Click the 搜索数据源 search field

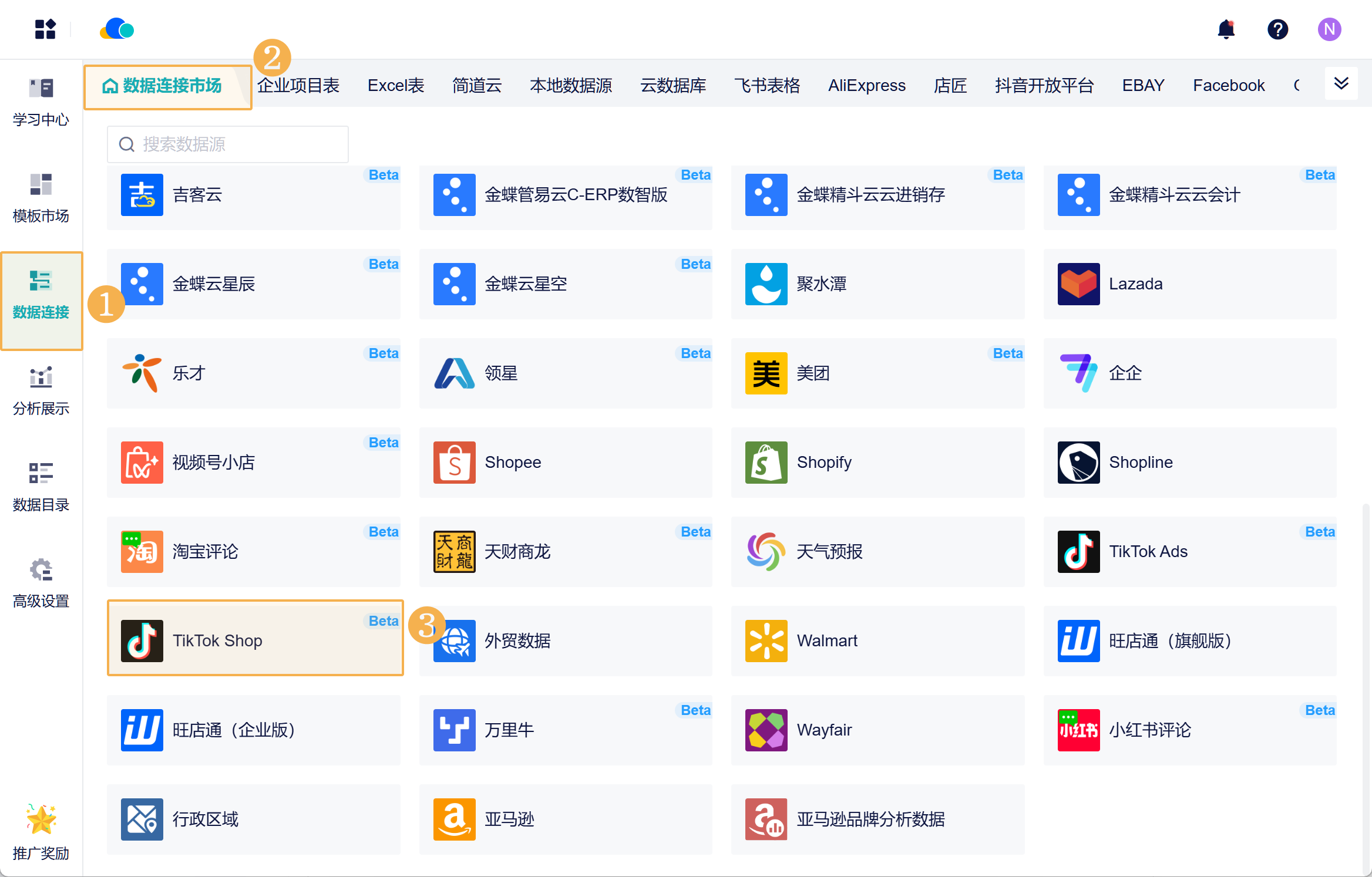point(228,144)
